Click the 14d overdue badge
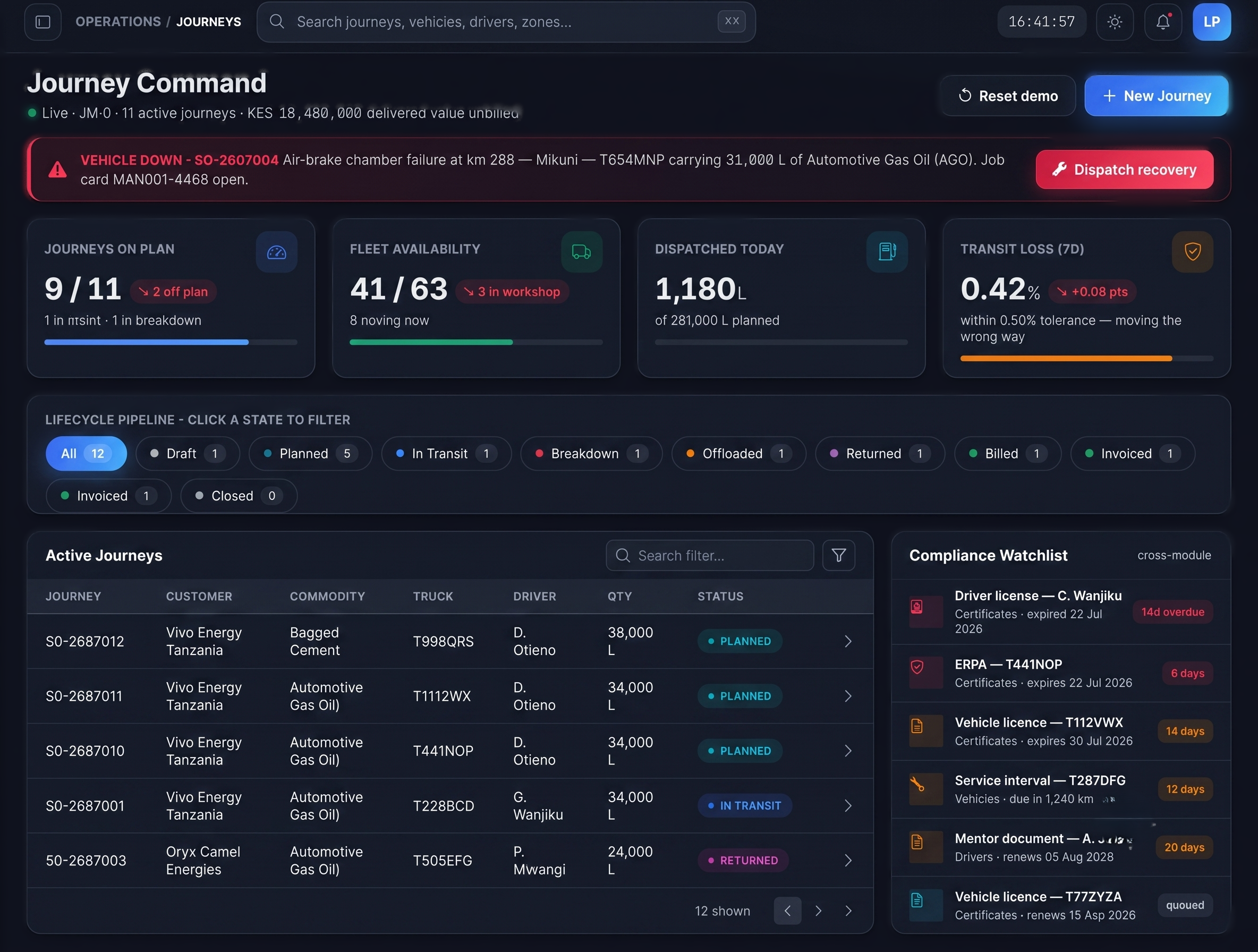Screen dimensions: 1258x952 [x=1172, y=612]
